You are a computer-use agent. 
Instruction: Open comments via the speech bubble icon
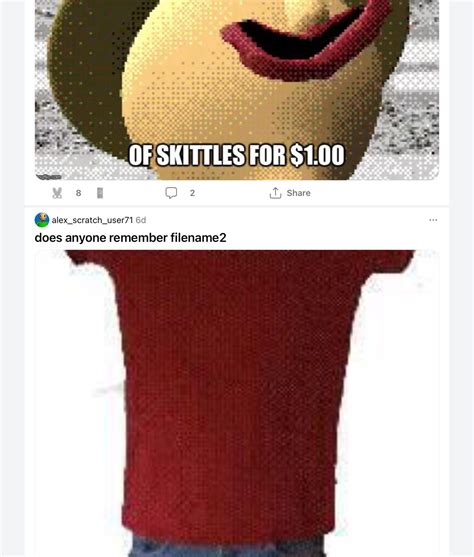coord(171,193)
